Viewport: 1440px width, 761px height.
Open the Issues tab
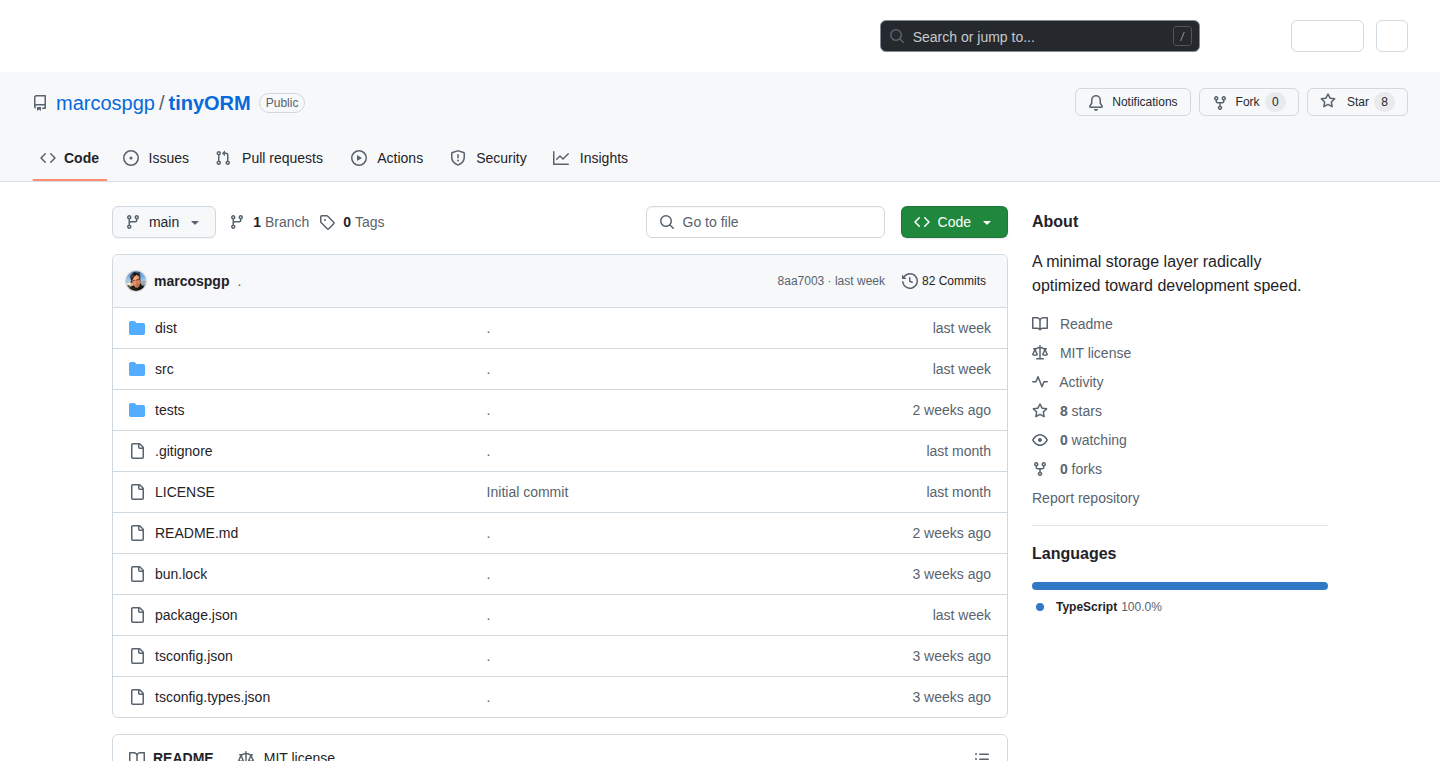click(x=156, y=158)
